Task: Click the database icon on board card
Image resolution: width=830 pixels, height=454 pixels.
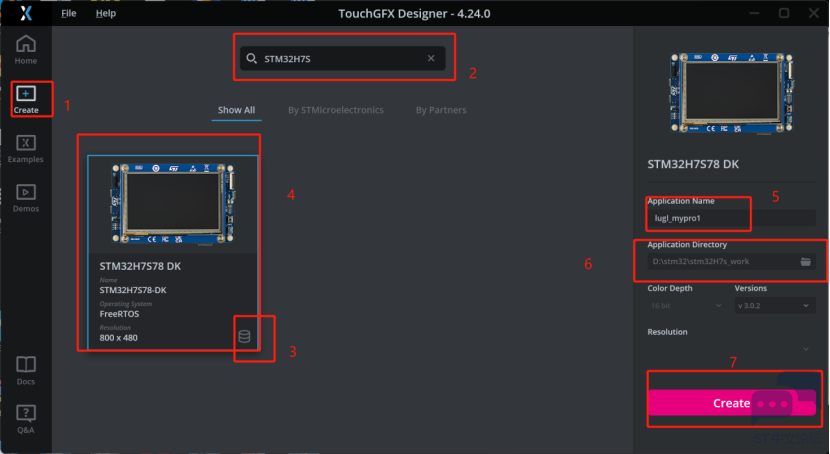Action: tap(244, 336)
